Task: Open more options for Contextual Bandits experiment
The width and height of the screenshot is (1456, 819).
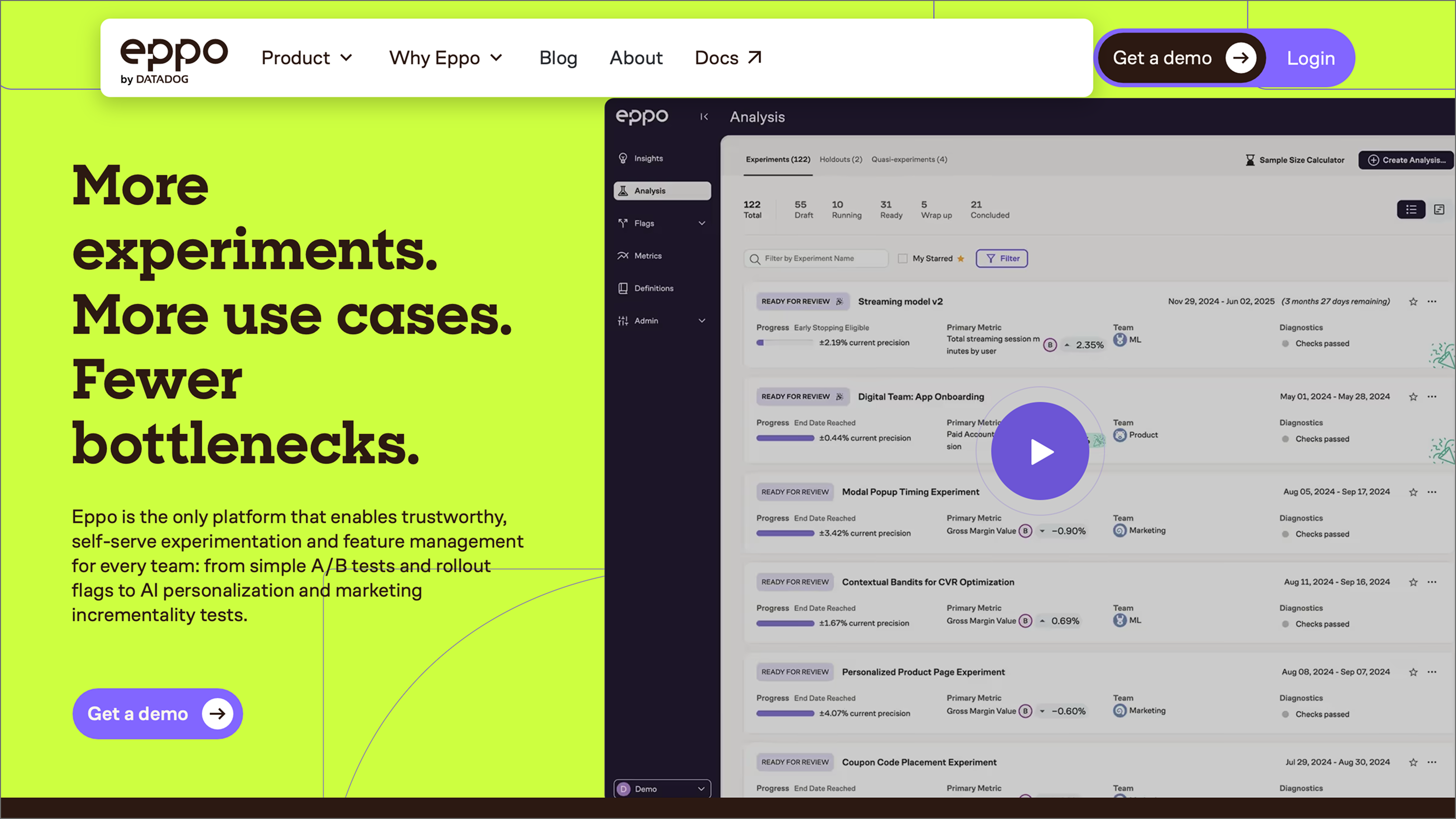Action: [1432, 582]
